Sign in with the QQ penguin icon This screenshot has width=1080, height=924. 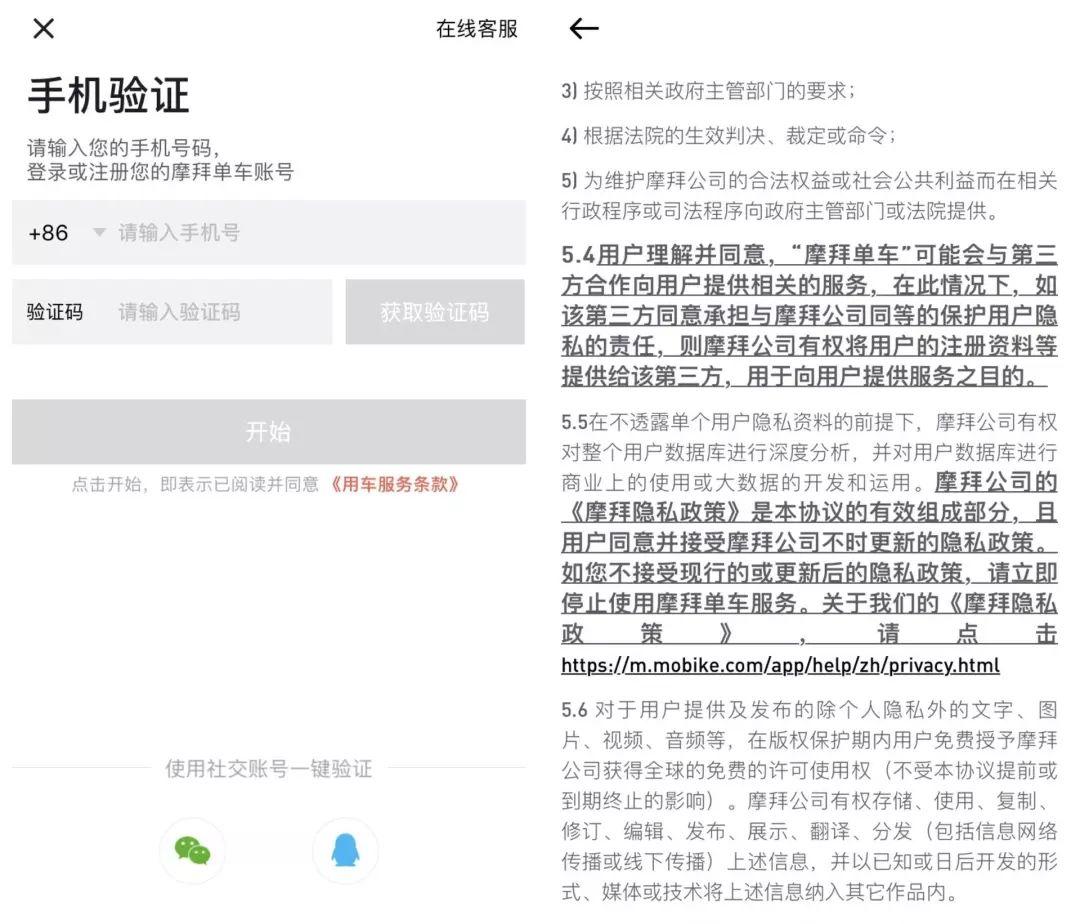(345, 850)
